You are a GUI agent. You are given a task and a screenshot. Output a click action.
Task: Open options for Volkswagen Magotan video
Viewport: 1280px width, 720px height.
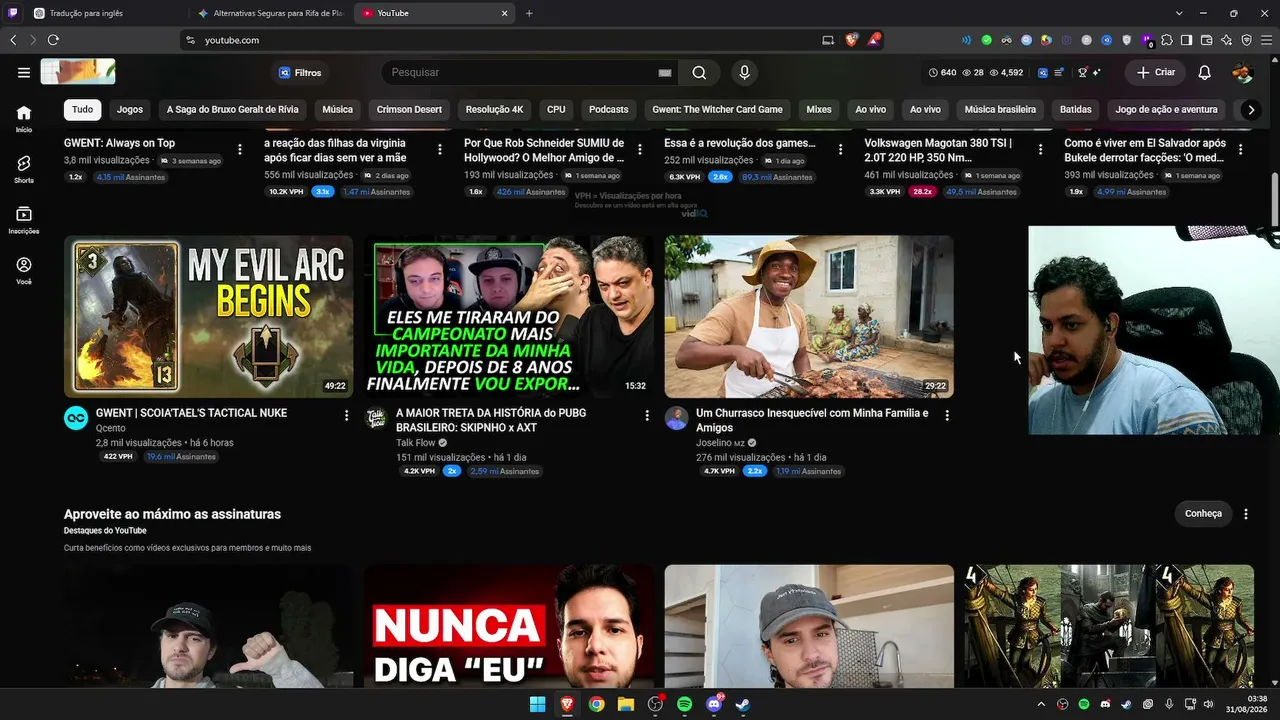click(x=1040, y=149)
